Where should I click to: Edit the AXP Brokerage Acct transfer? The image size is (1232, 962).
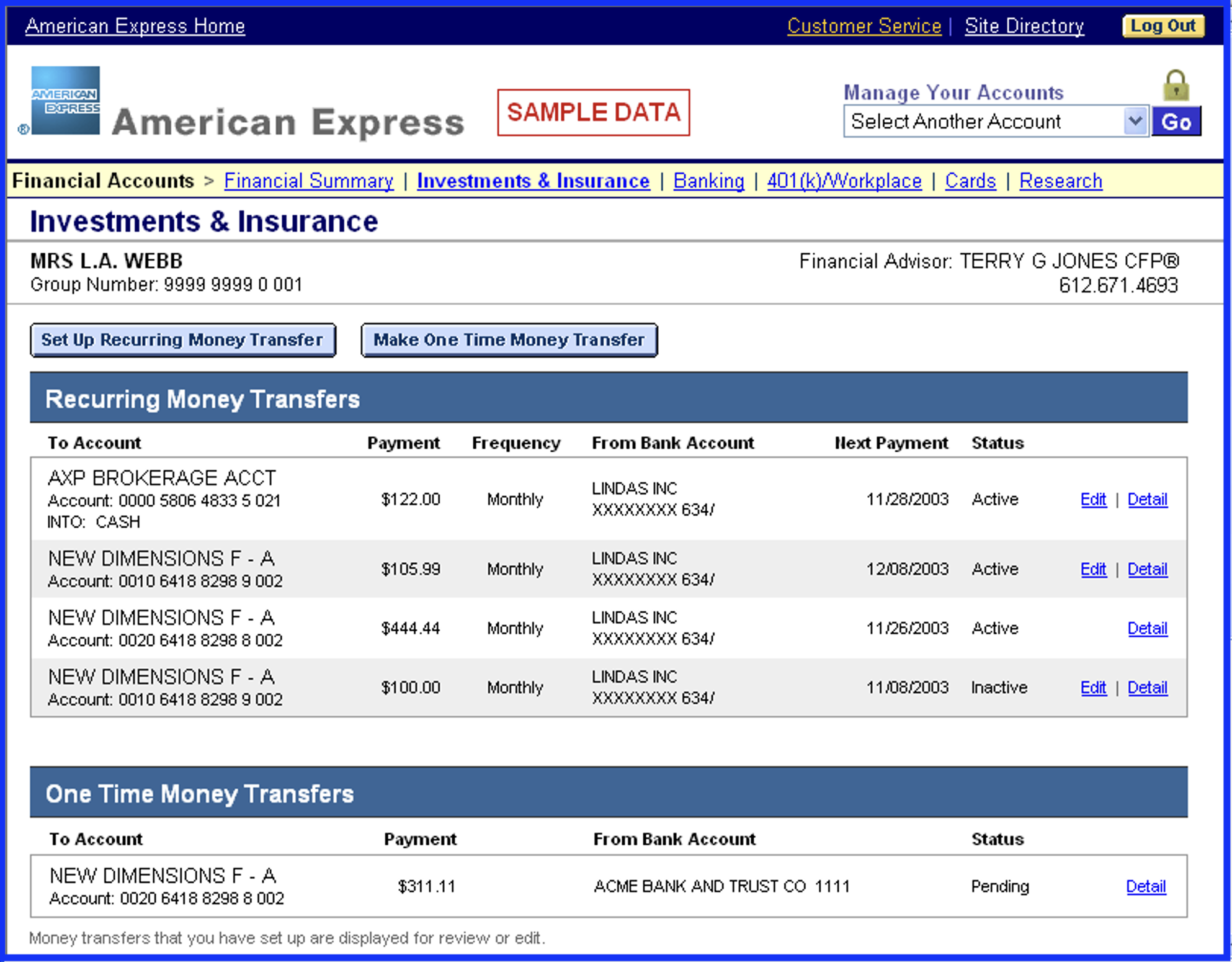(1093, 499)
